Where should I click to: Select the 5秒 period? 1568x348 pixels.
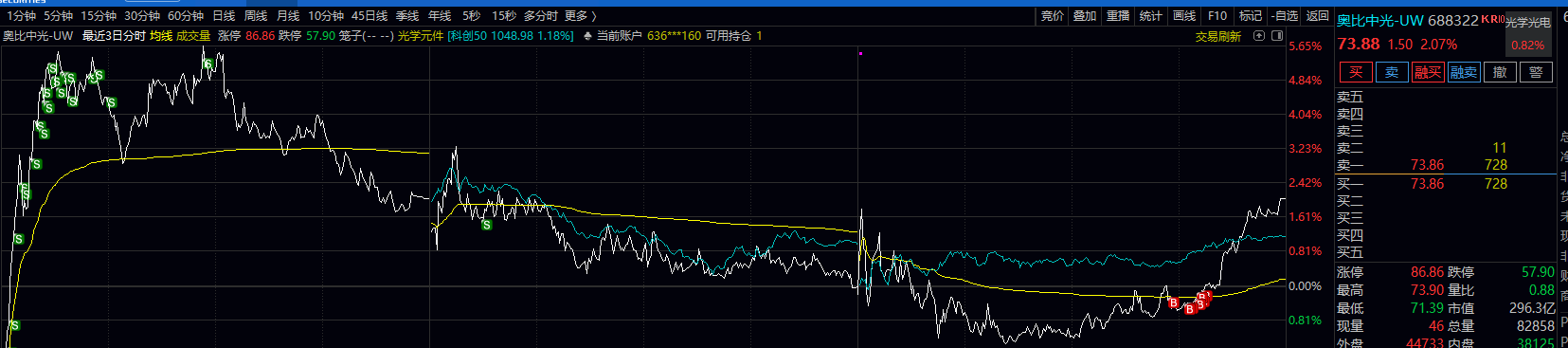471,16
